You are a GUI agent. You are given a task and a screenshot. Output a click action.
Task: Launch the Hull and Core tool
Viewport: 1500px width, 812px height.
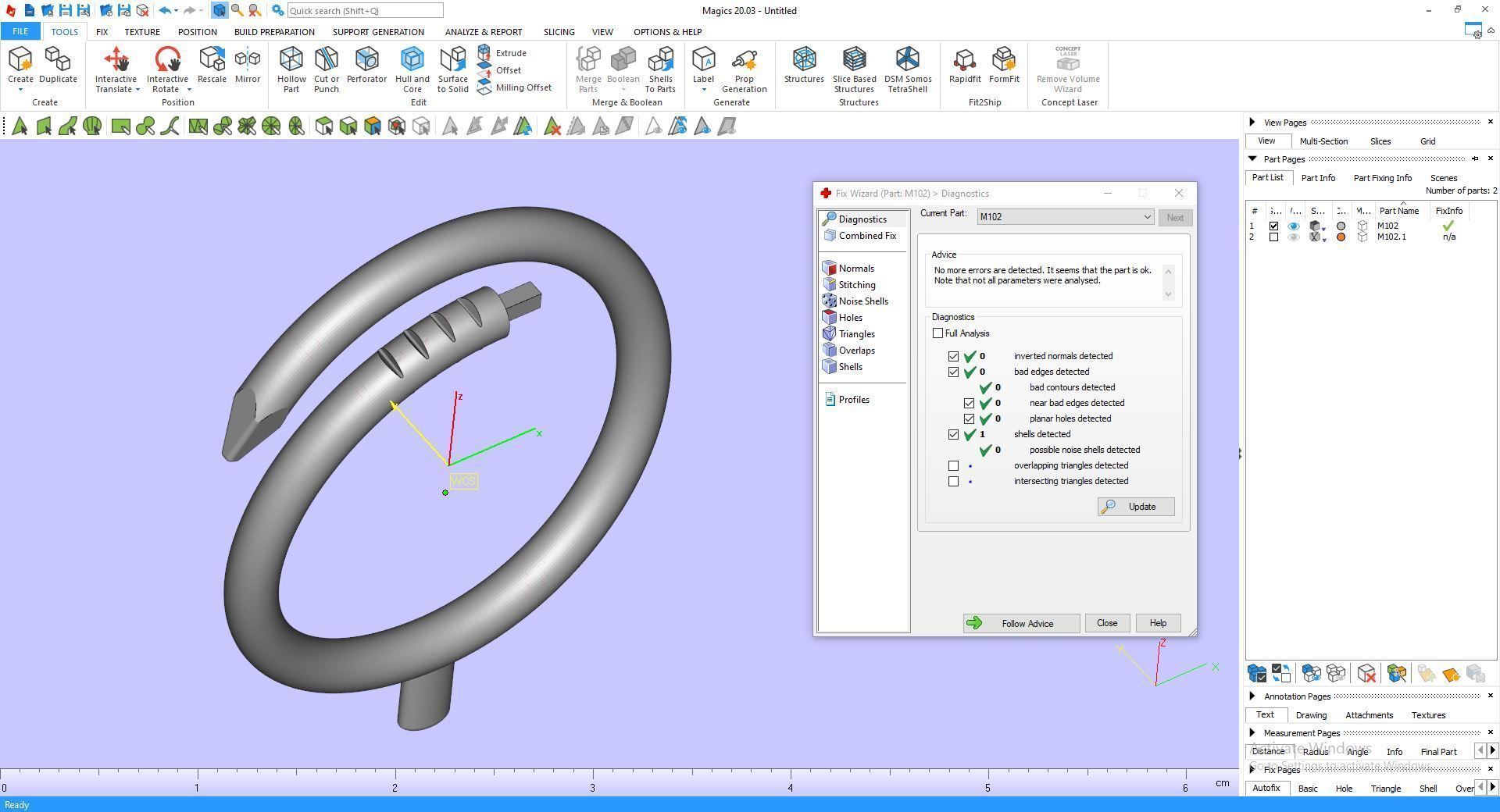point(412,69)
